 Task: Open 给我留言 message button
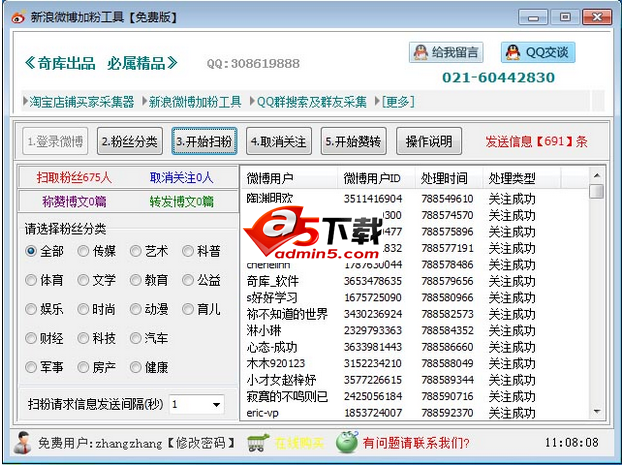pyautogui.click(x=446, y=52)
